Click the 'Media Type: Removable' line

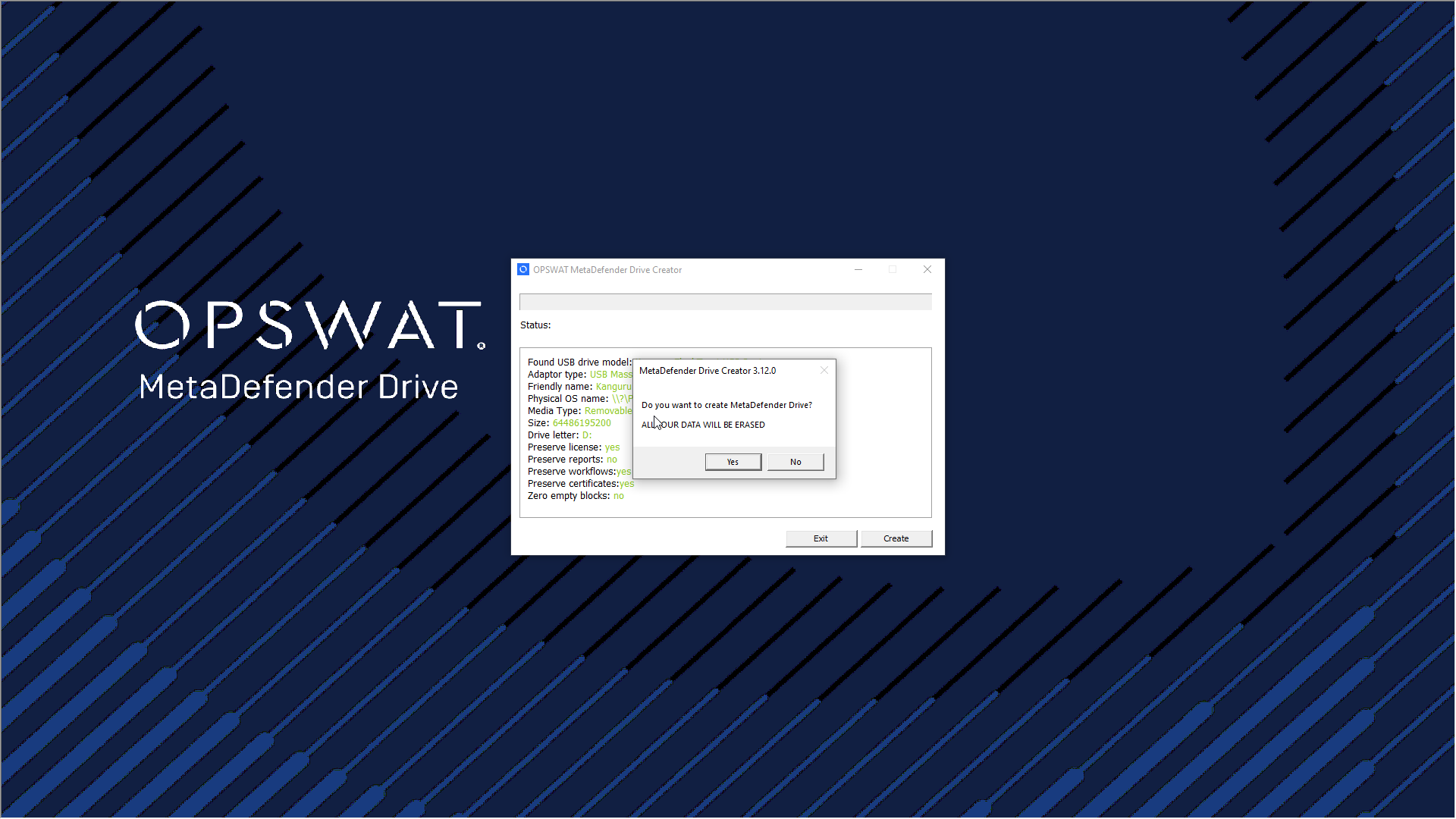click(580, 411)
